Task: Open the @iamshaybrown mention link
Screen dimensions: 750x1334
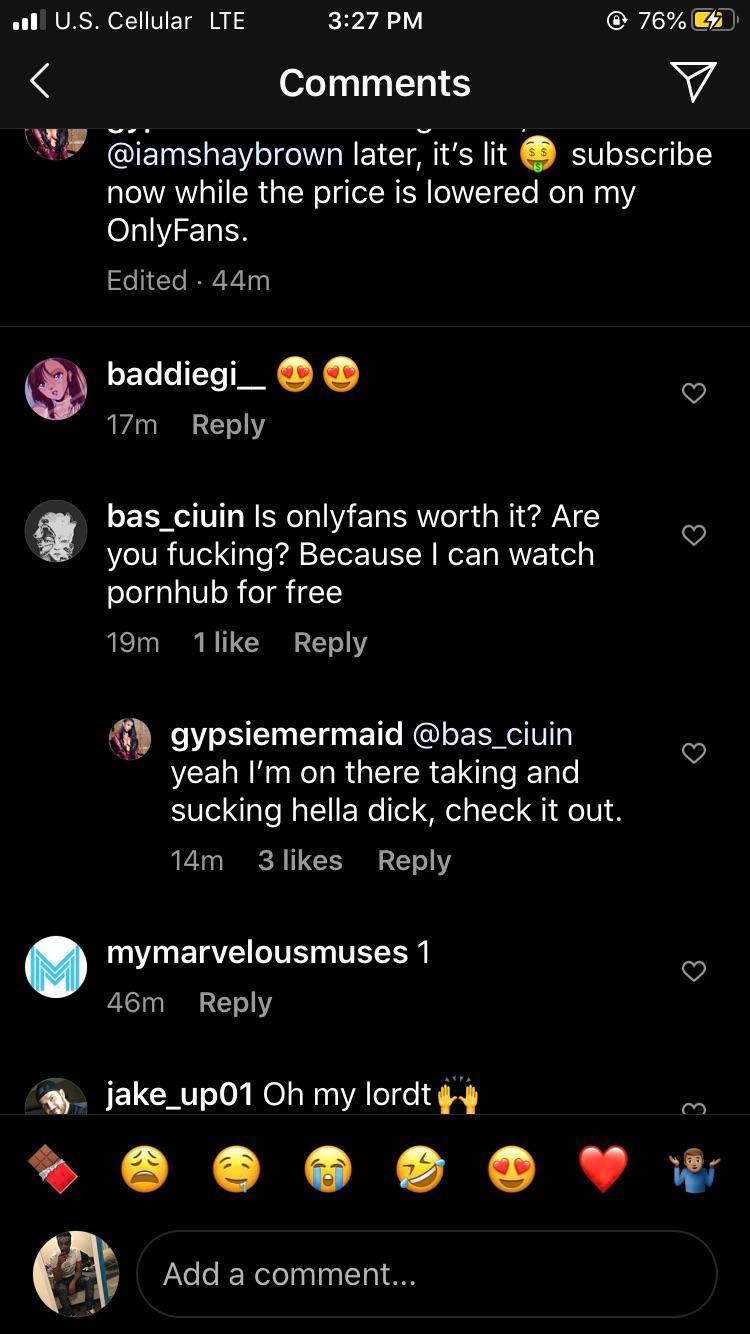Action: (225, 155)
